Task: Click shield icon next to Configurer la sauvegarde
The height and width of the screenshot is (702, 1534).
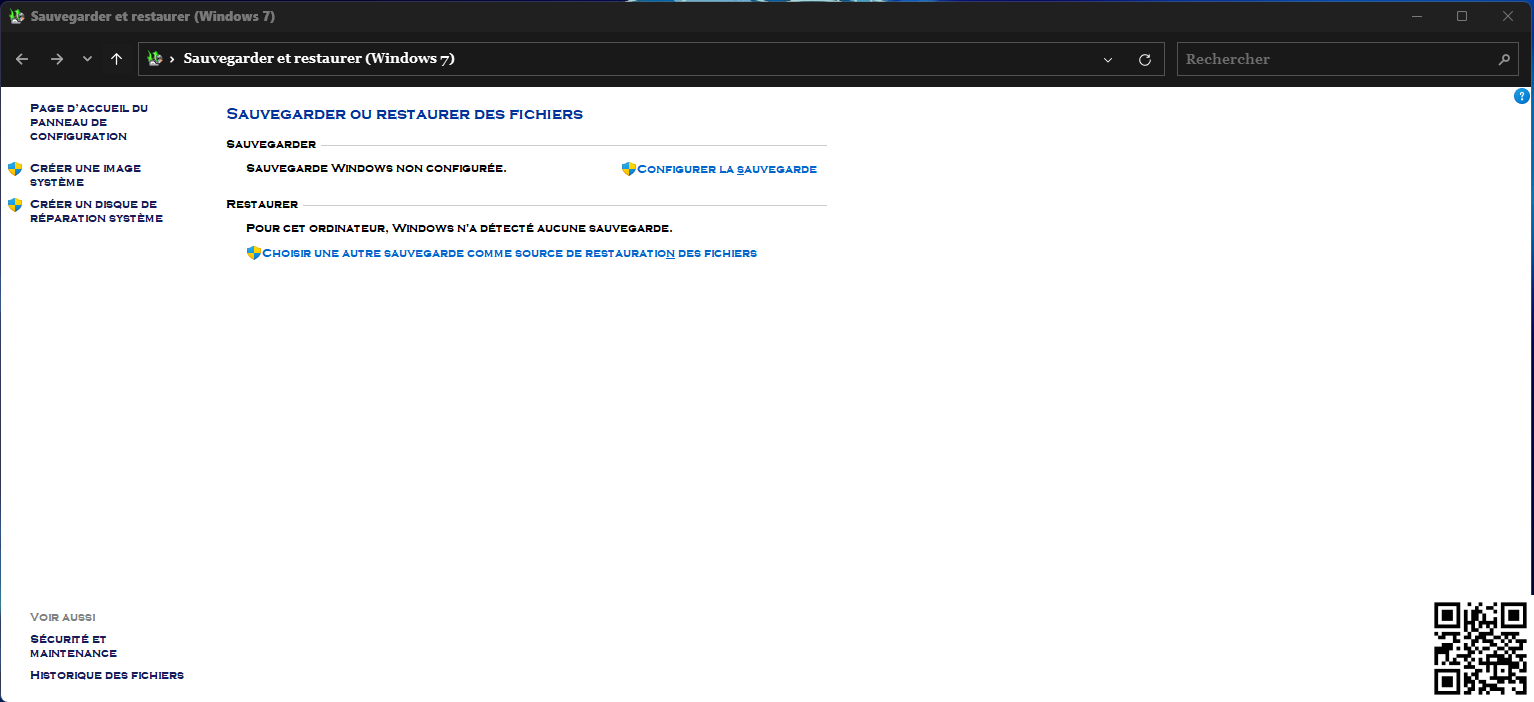Action: 628,169
